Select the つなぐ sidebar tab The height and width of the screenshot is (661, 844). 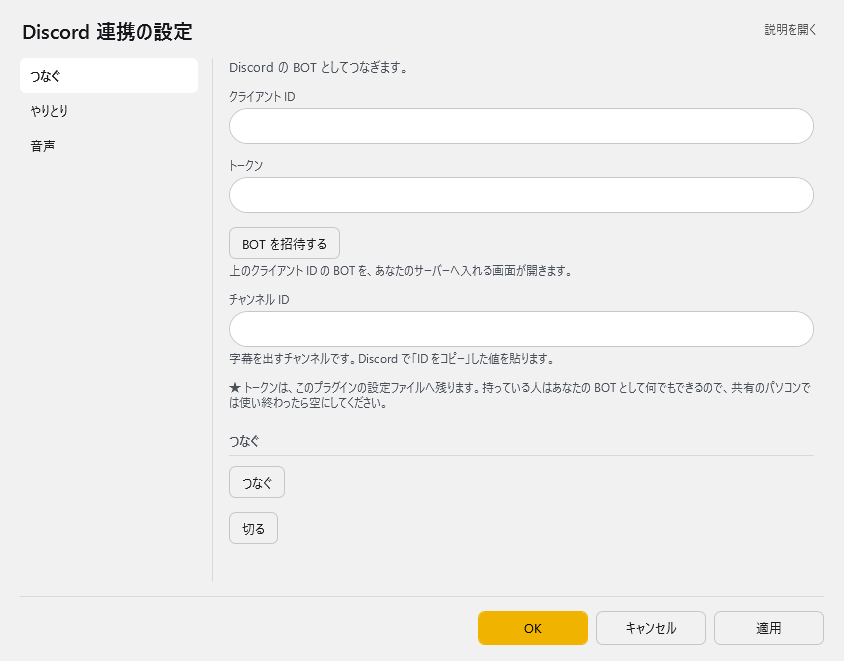[109, 76]
